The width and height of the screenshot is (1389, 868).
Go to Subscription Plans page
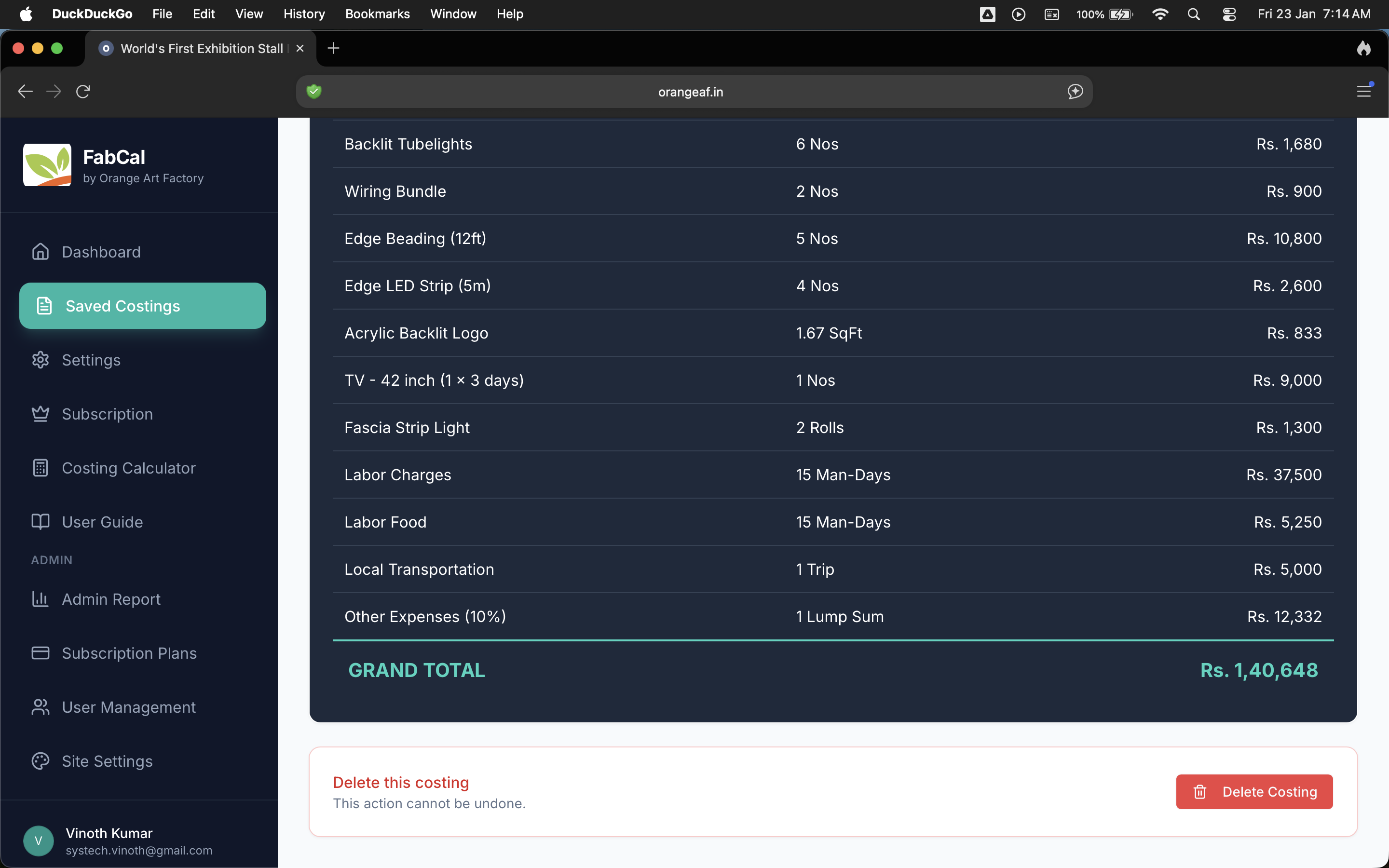pyautogui.click(x=129, y=653)
